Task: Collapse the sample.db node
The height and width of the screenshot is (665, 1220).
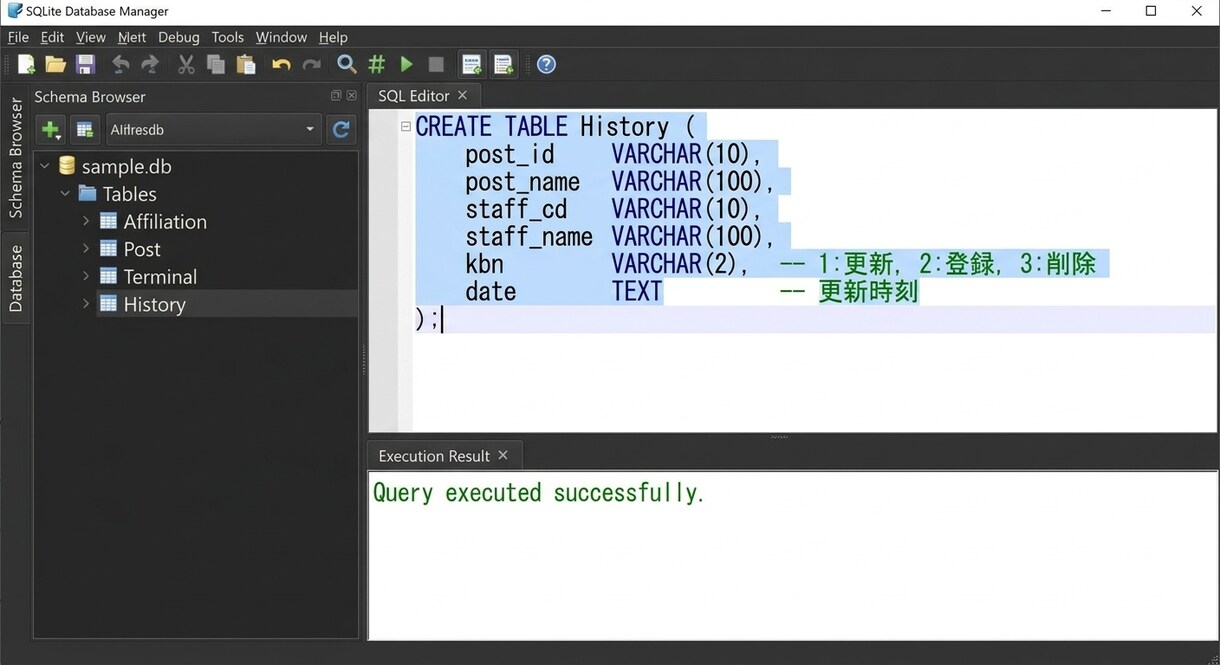Action: (x=44, y=166)
